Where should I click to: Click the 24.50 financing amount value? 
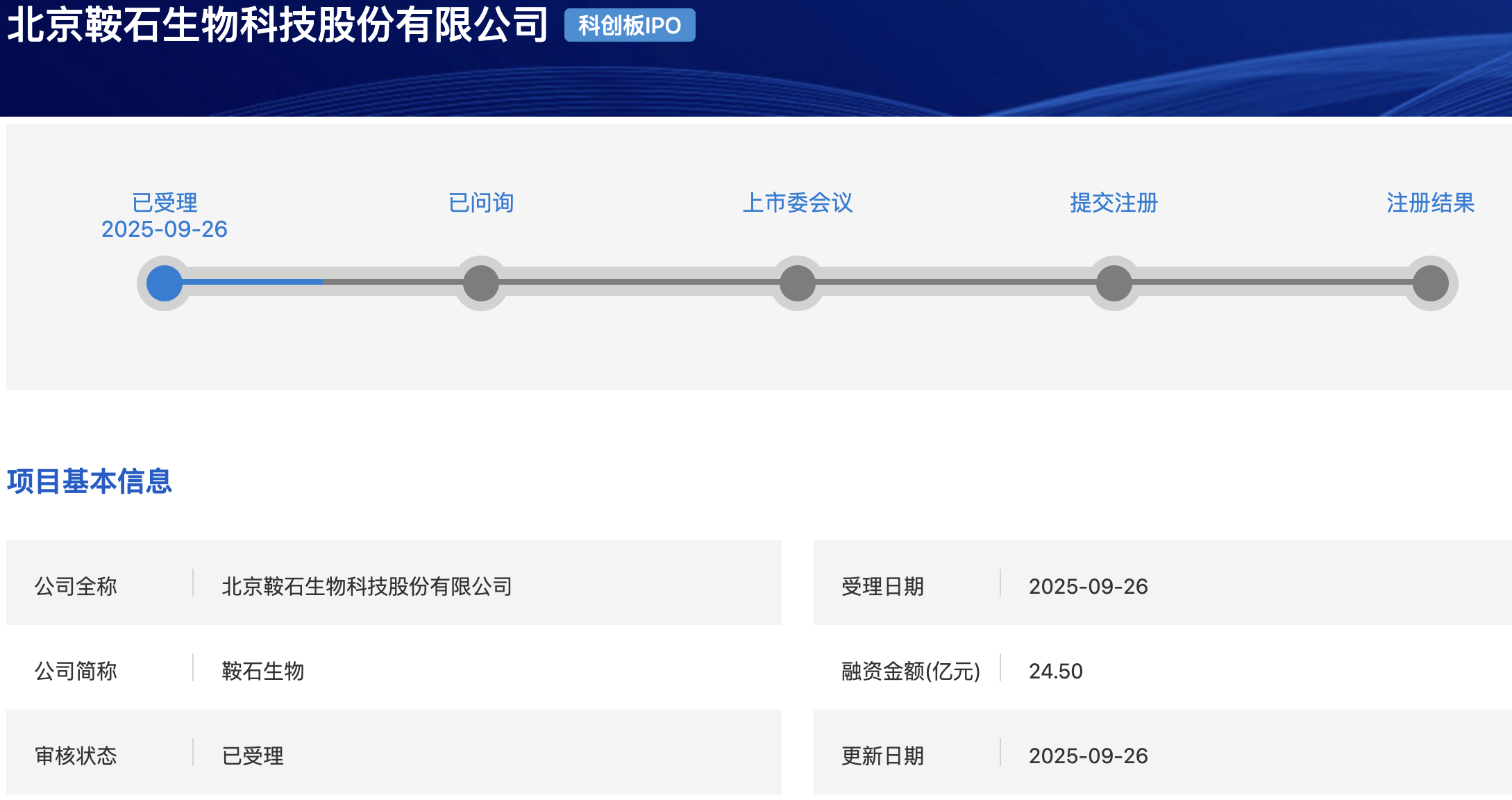pyautogui.click(x=1056, y=671)
